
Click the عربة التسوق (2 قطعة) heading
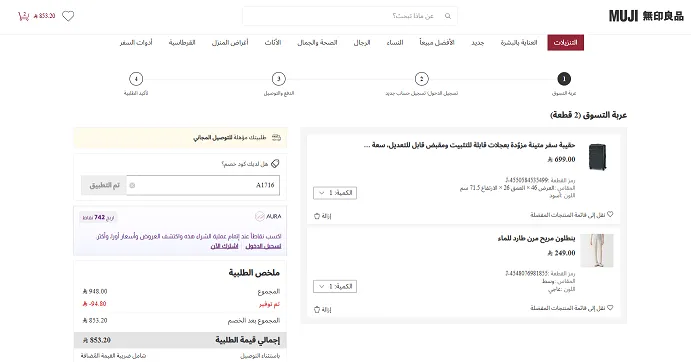coord(588,115)
